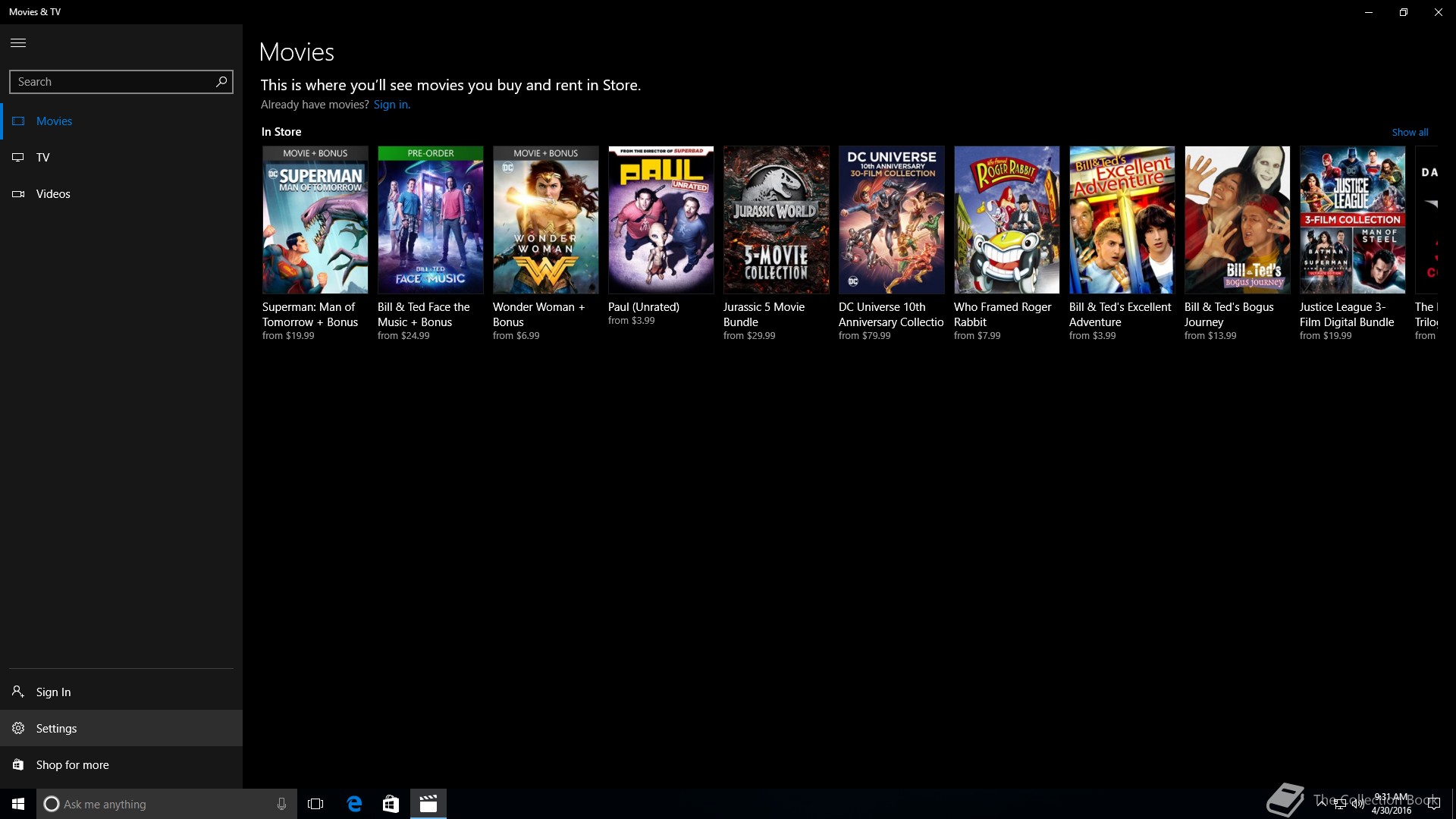Open Sign In from sidebar
The width and height of the screenshot is (1456, 819).
tap(121, 692)
